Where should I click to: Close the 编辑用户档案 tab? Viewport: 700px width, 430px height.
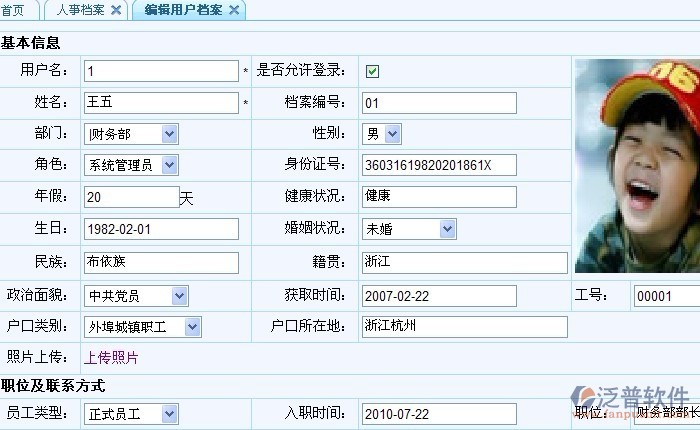(234, 10)
